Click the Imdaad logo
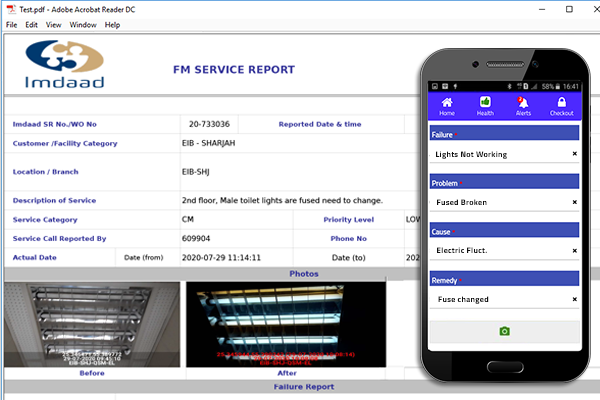The height and width of the screenshot is (400, 600). 65,64
